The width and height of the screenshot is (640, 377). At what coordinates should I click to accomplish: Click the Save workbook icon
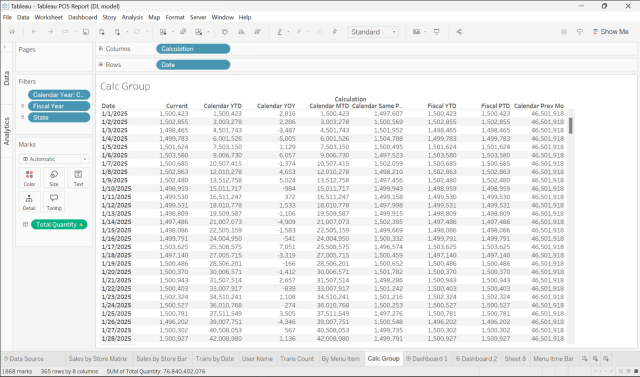[86, 32]
